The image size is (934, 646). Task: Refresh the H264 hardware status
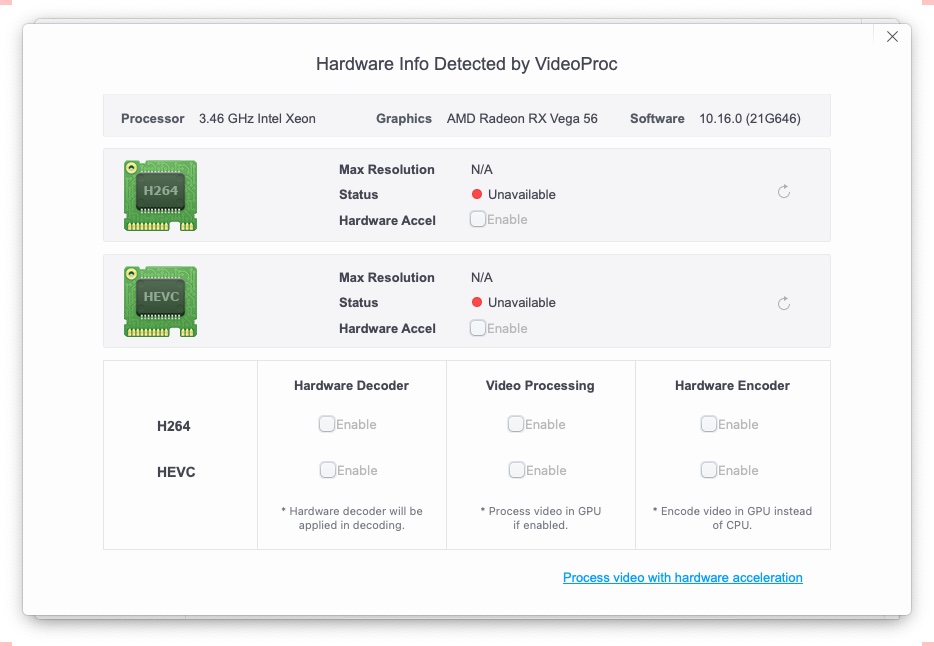click(x=784, y=191)
